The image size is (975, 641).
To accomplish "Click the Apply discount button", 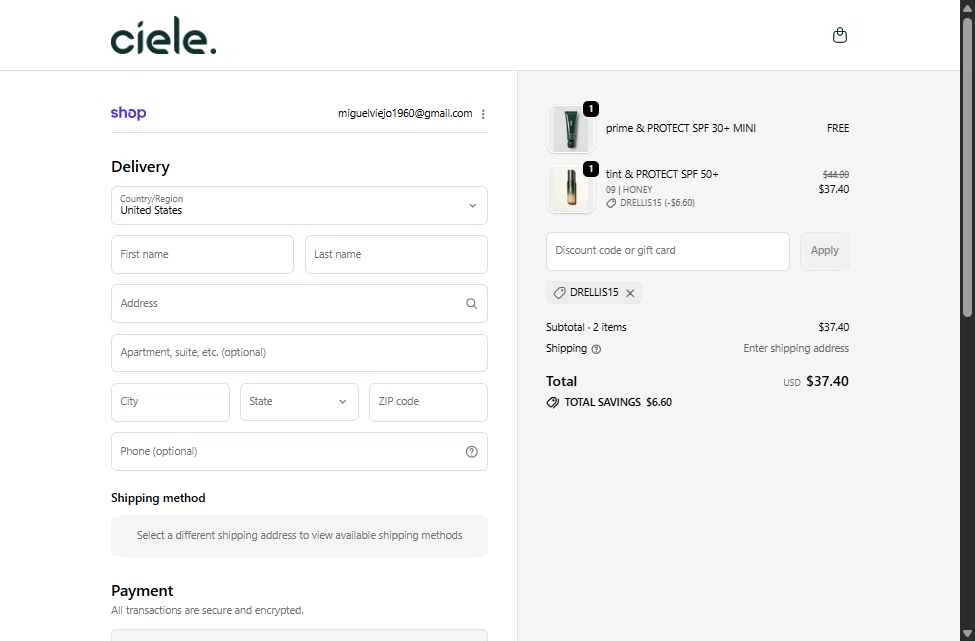I will 825,251.
